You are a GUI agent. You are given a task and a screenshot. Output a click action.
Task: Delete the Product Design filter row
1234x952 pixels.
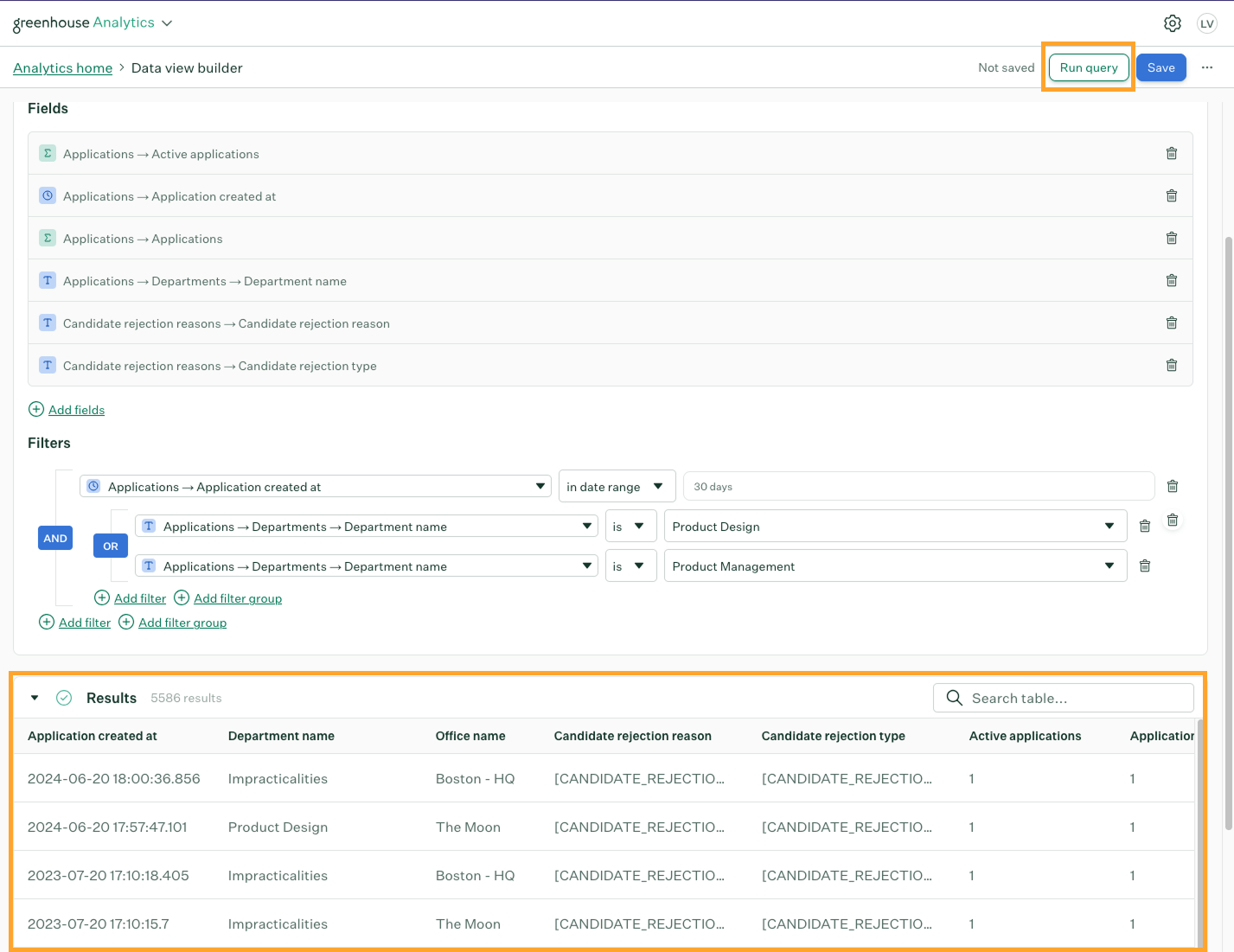pos(1145,526)
